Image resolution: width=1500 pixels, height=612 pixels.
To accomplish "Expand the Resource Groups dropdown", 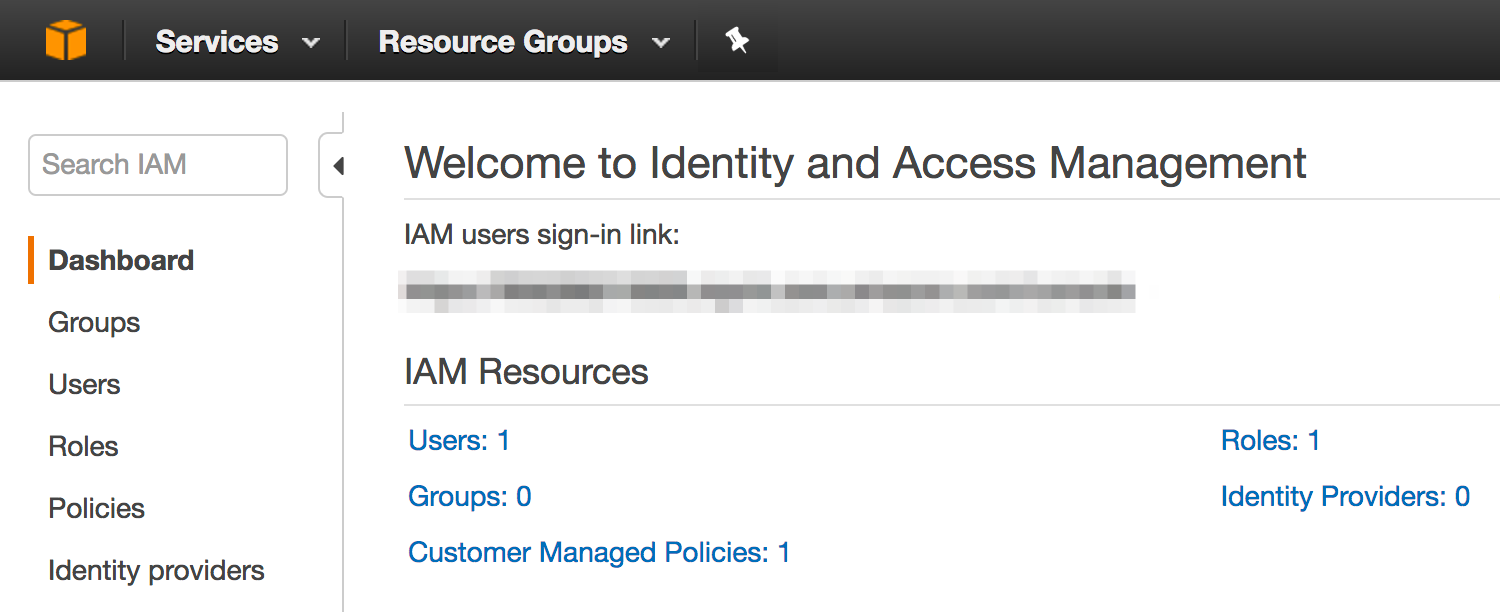I will point(524,42).
